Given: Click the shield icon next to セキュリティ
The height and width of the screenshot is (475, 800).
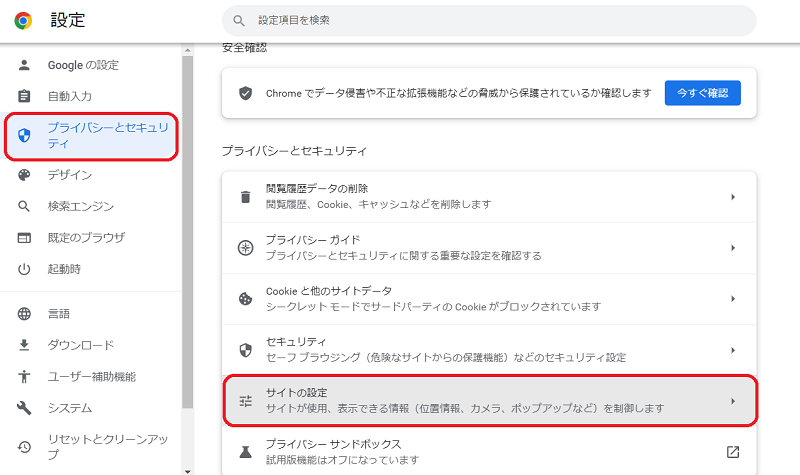Looking at the screenshot, I should [x=245, y=350].
